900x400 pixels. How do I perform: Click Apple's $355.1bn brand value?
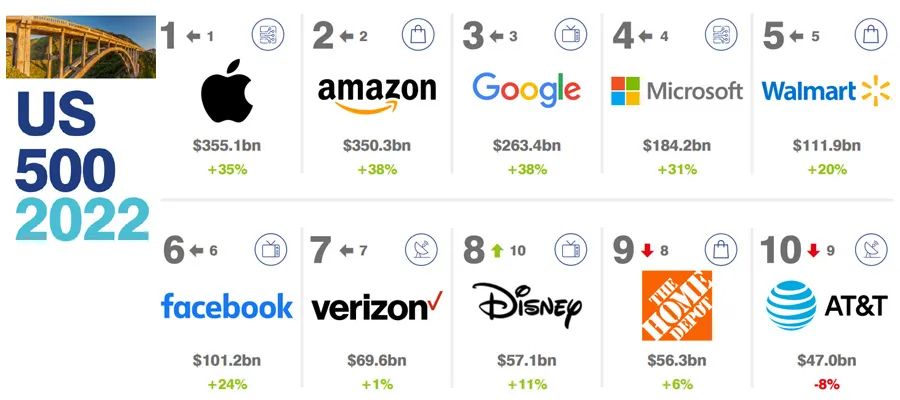pyautogui.click(x=227, y=146)
